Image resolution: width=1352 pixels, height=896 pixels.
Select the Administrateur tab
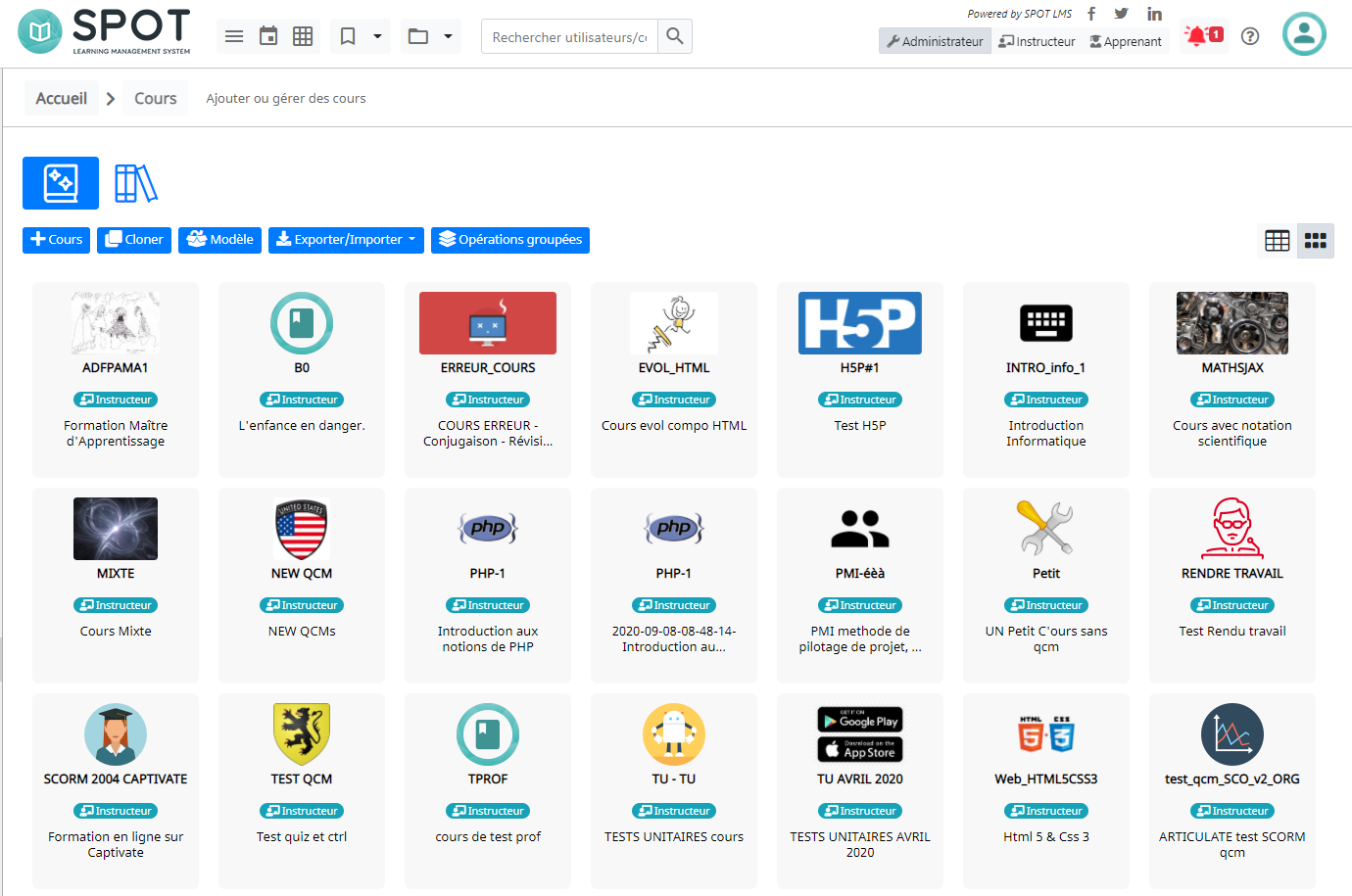[x=934, y=41]
